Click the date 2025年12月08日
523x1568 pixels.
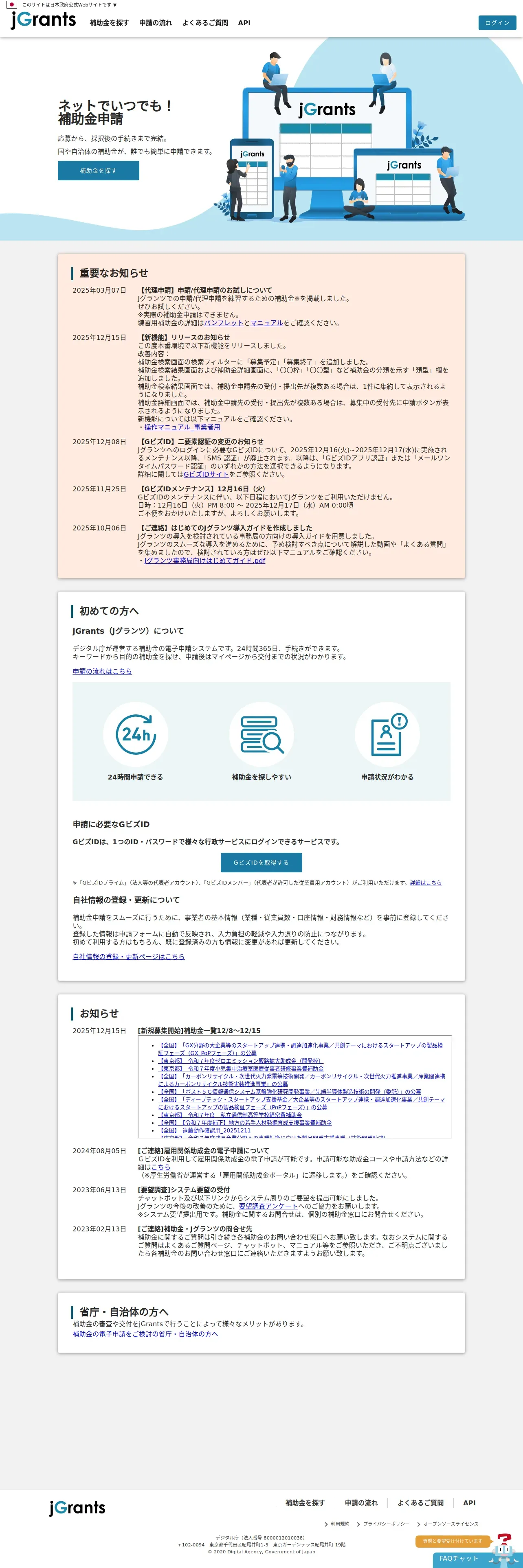coord(99,441)
